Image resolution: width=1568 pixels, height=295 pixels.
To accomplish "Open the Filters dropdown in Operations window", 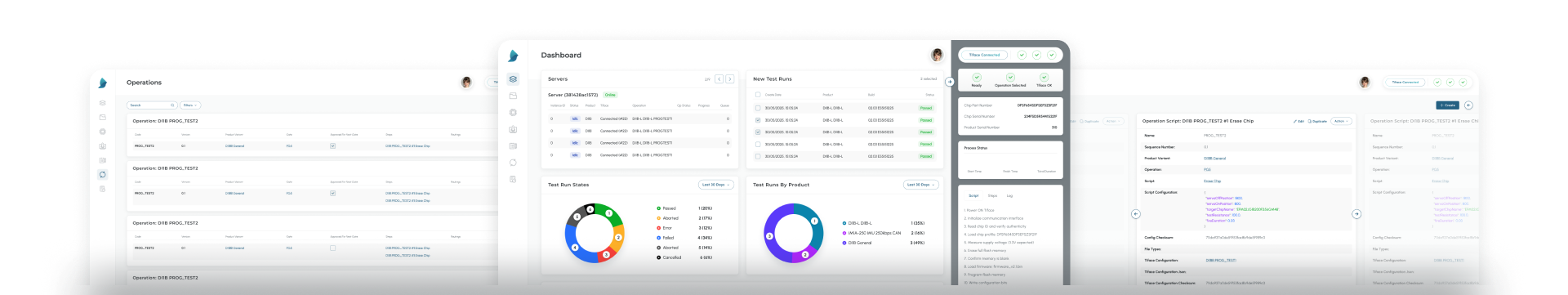I will coord(190,105).
